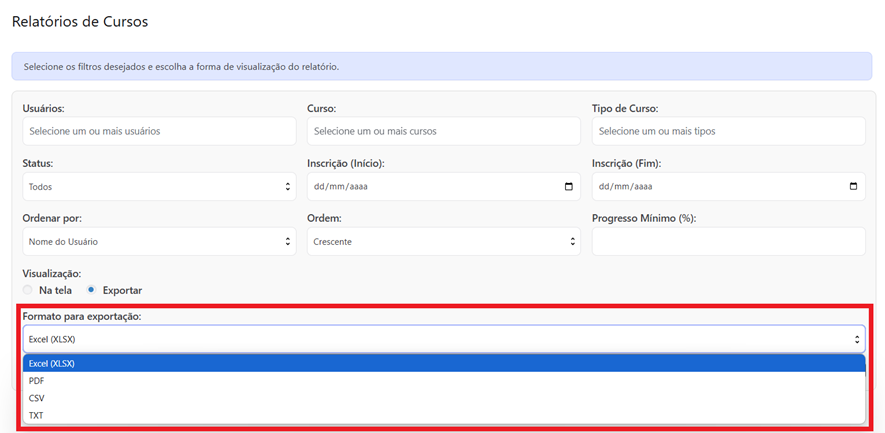Open the Status dropdown
Viewport: 885px width, 433px height.
(x=159, y=187)
